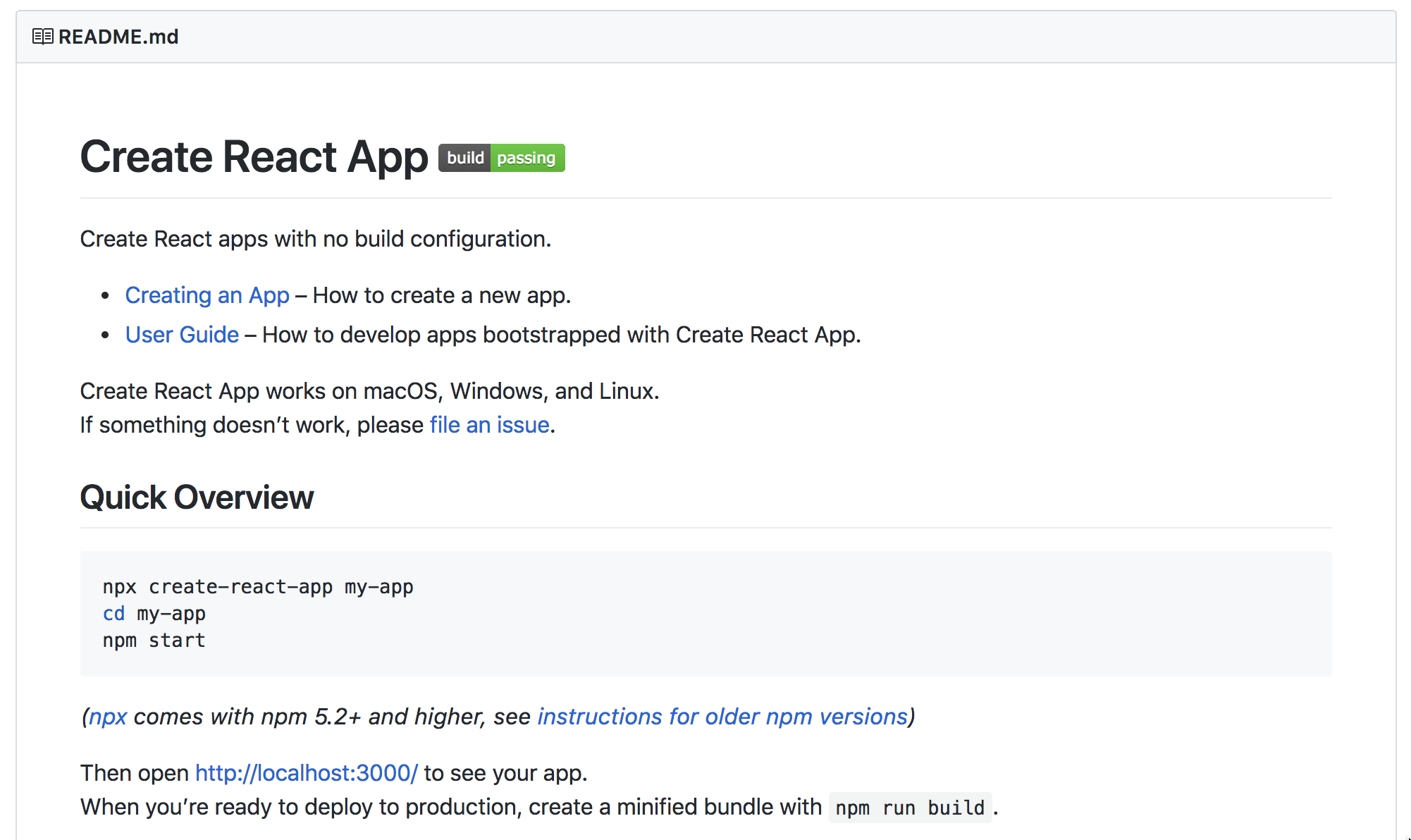This screenshot has width=1411, height=840.
Task: Click the inline npm run build code
Action: [x=910, y=808]
